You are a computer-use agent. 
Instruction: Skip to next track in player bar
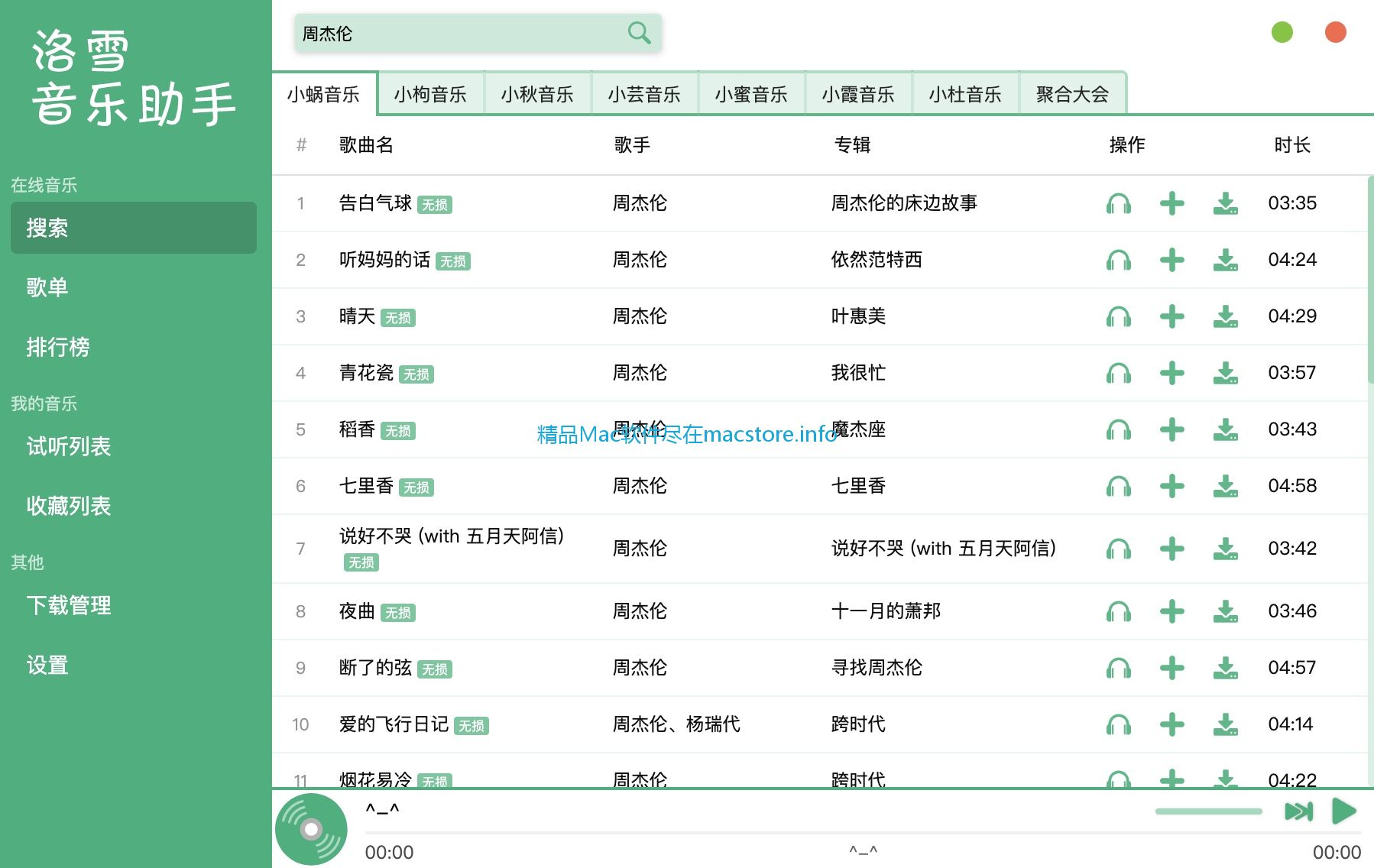tap(1298, 811)
